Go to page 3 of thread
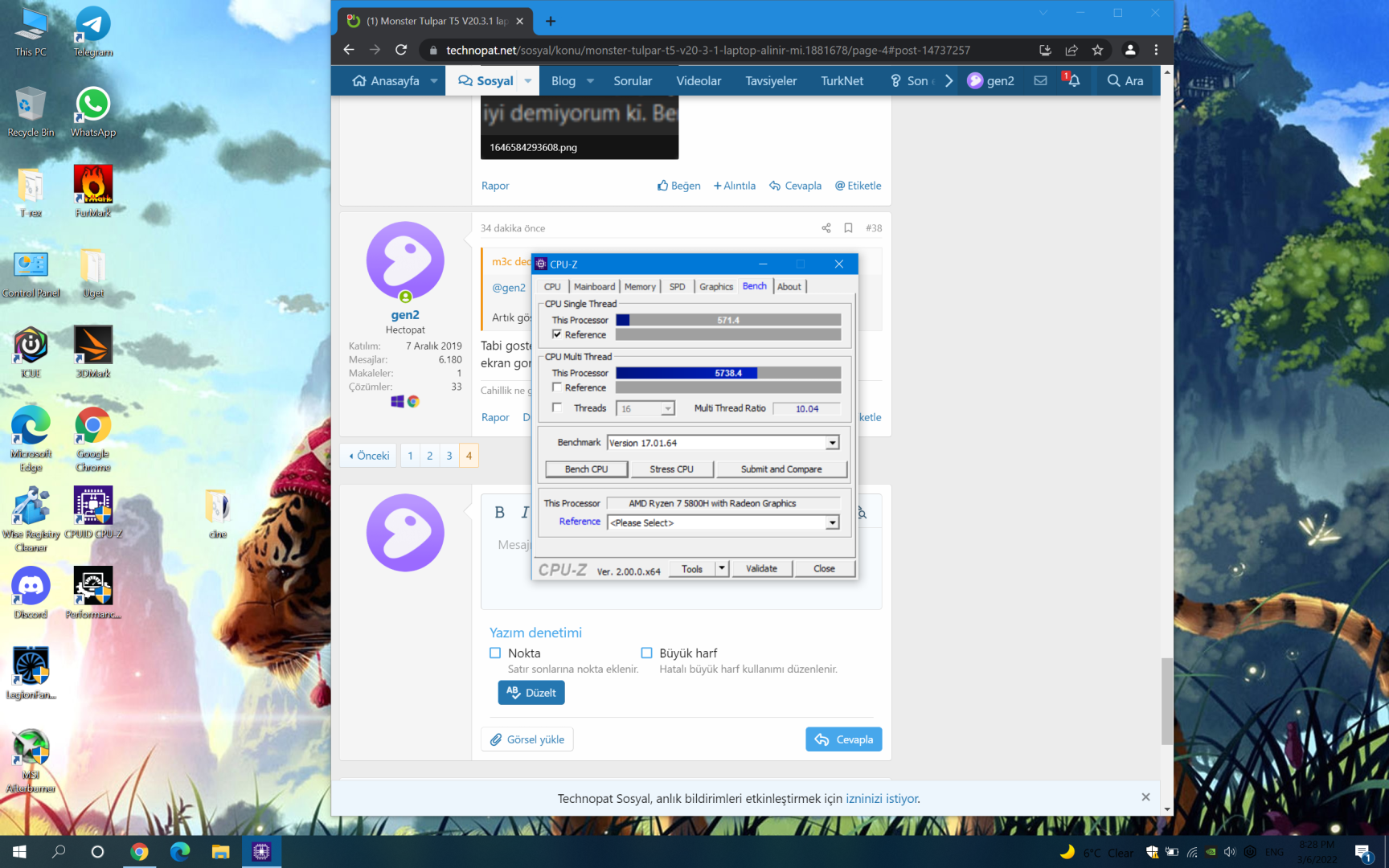Image resolution: width=1389 pixels, height=868 pixels. tap(449, 456)
